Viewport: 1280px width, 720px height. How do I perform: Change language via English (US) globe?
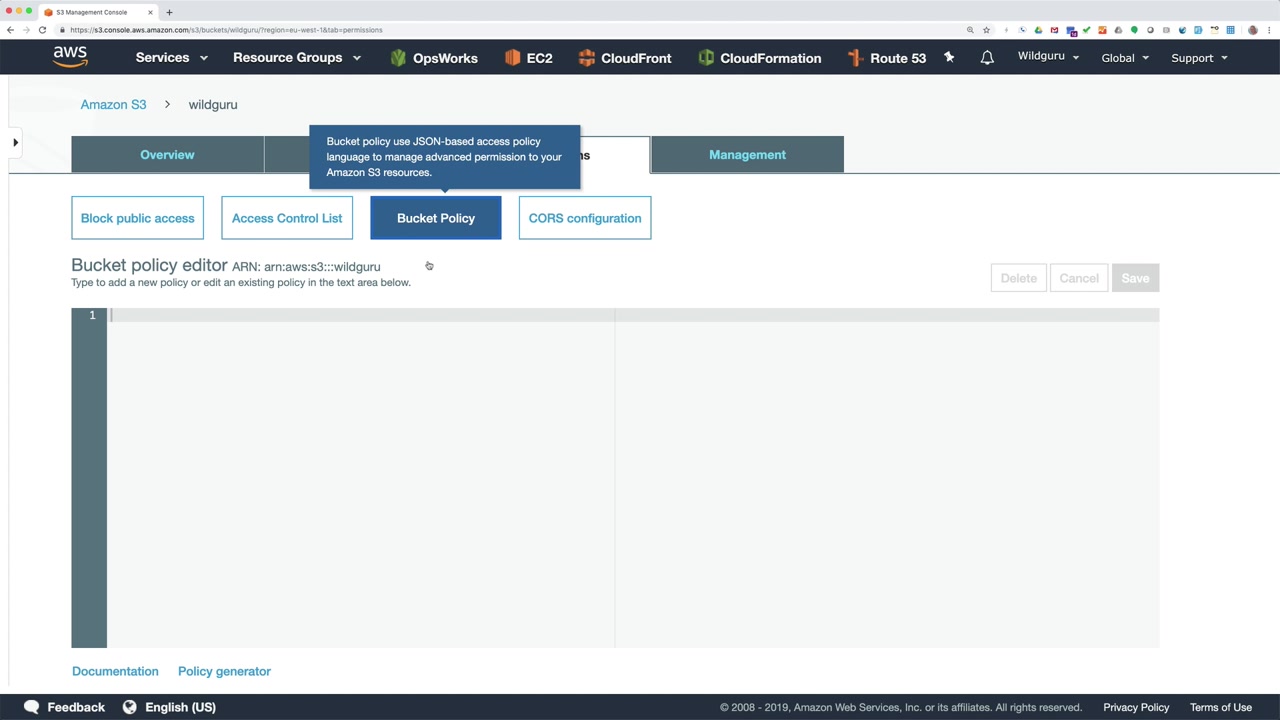click(169, 707)
